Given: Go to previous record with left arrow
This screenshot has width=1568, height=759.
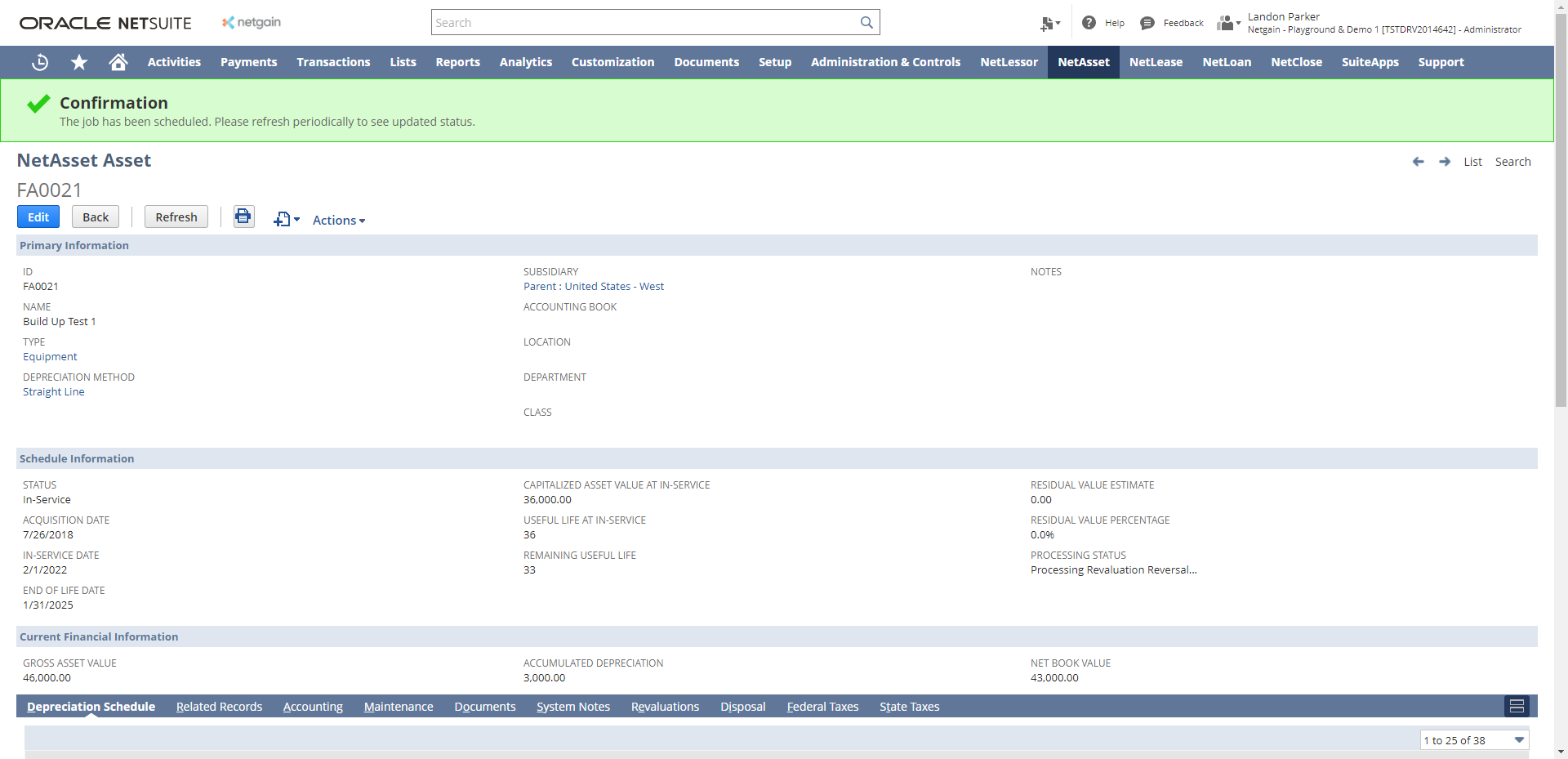Looking at the screenshot, I should (x=1418, y=162).
